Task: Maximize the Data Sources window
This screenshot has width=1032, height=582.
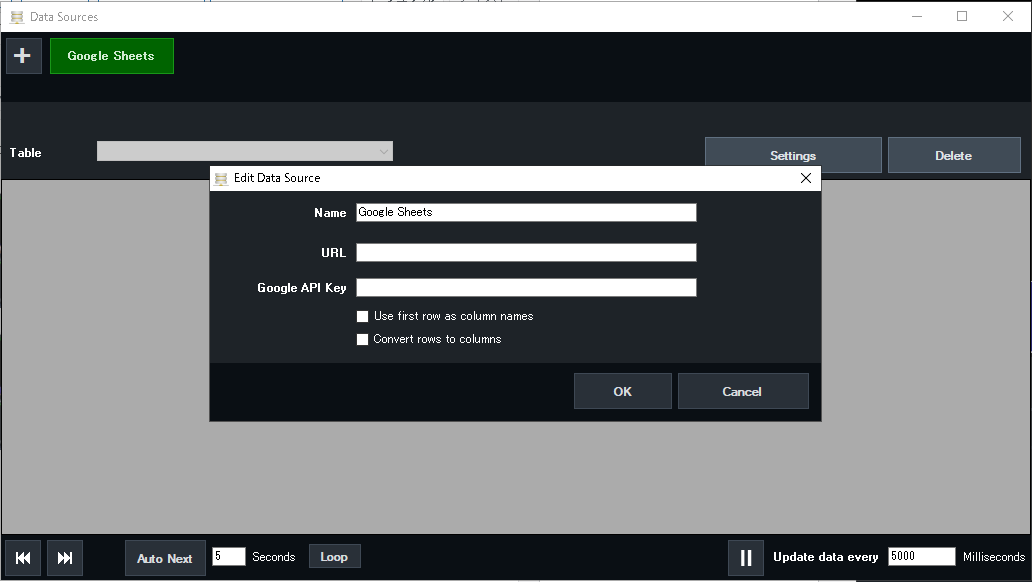Action: point(962,16)
